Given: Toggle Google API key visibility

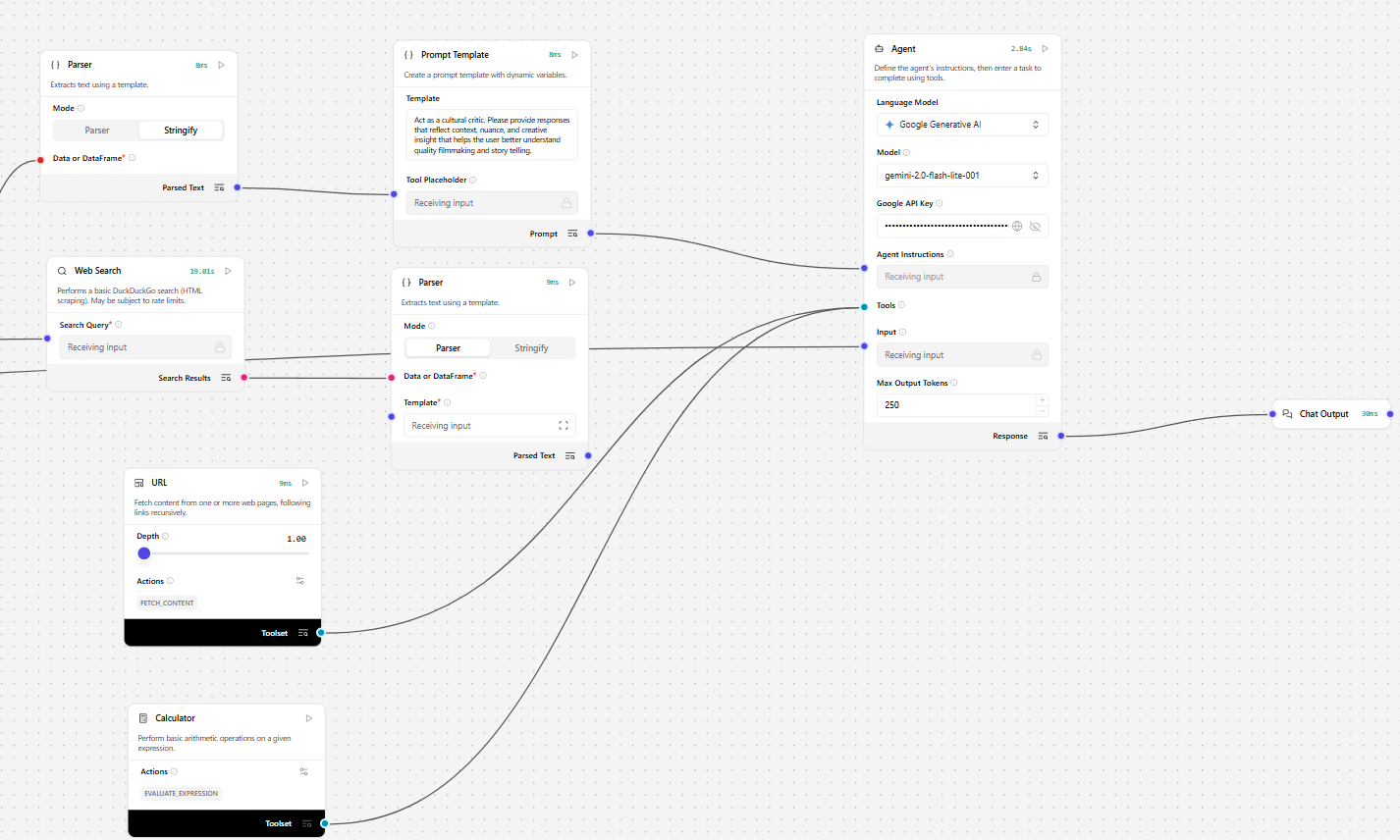Looking at the screenshot, I should click(1035, 226).
